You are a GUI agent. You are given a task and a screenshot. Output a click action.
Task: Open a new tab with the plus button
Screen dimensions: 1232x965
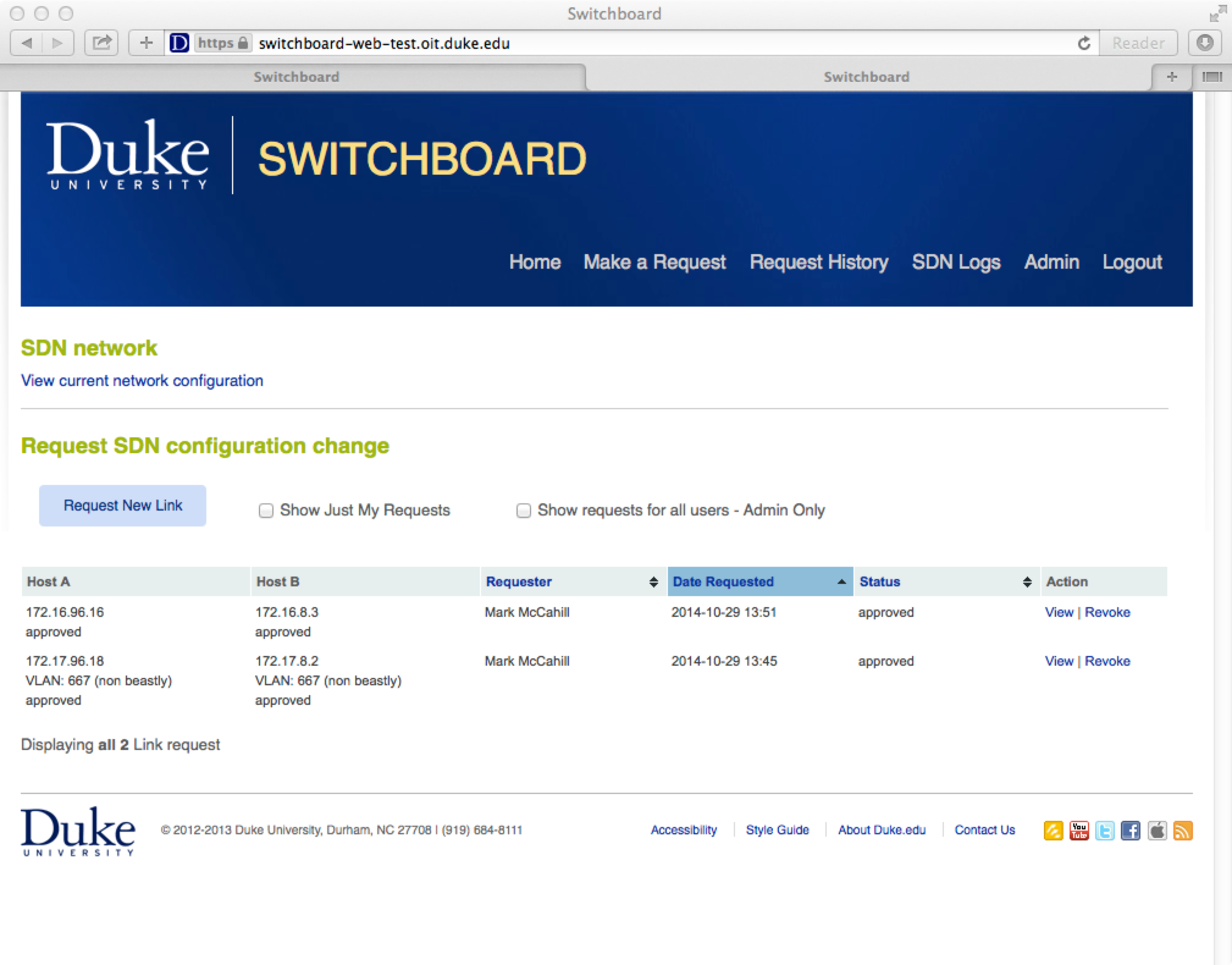(x=1172, y=77)
